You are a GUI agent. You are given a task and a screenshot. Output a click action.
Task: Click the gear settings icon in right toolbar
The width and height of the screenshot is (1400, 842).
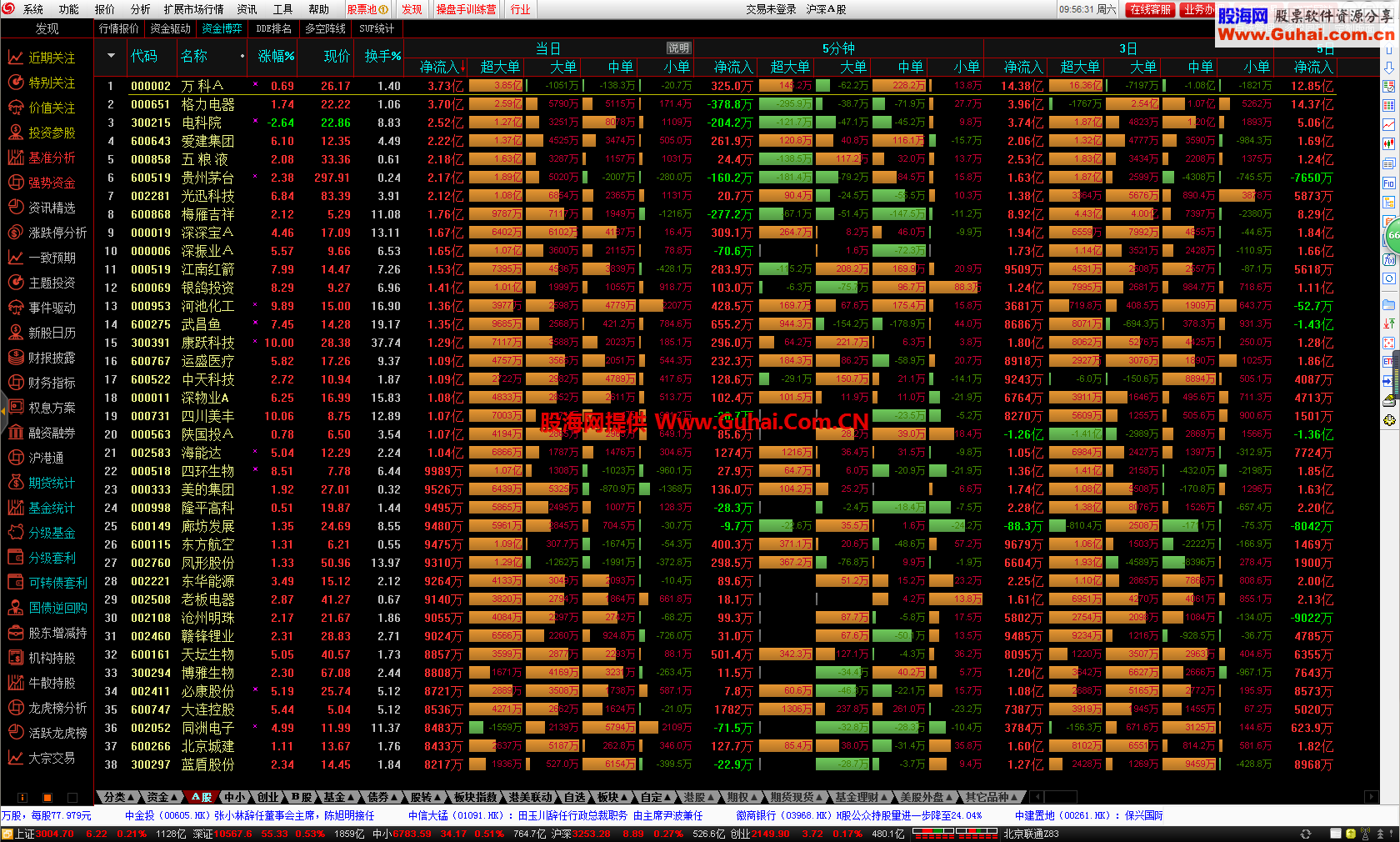pyautogui.click(x=1389, y=420)
